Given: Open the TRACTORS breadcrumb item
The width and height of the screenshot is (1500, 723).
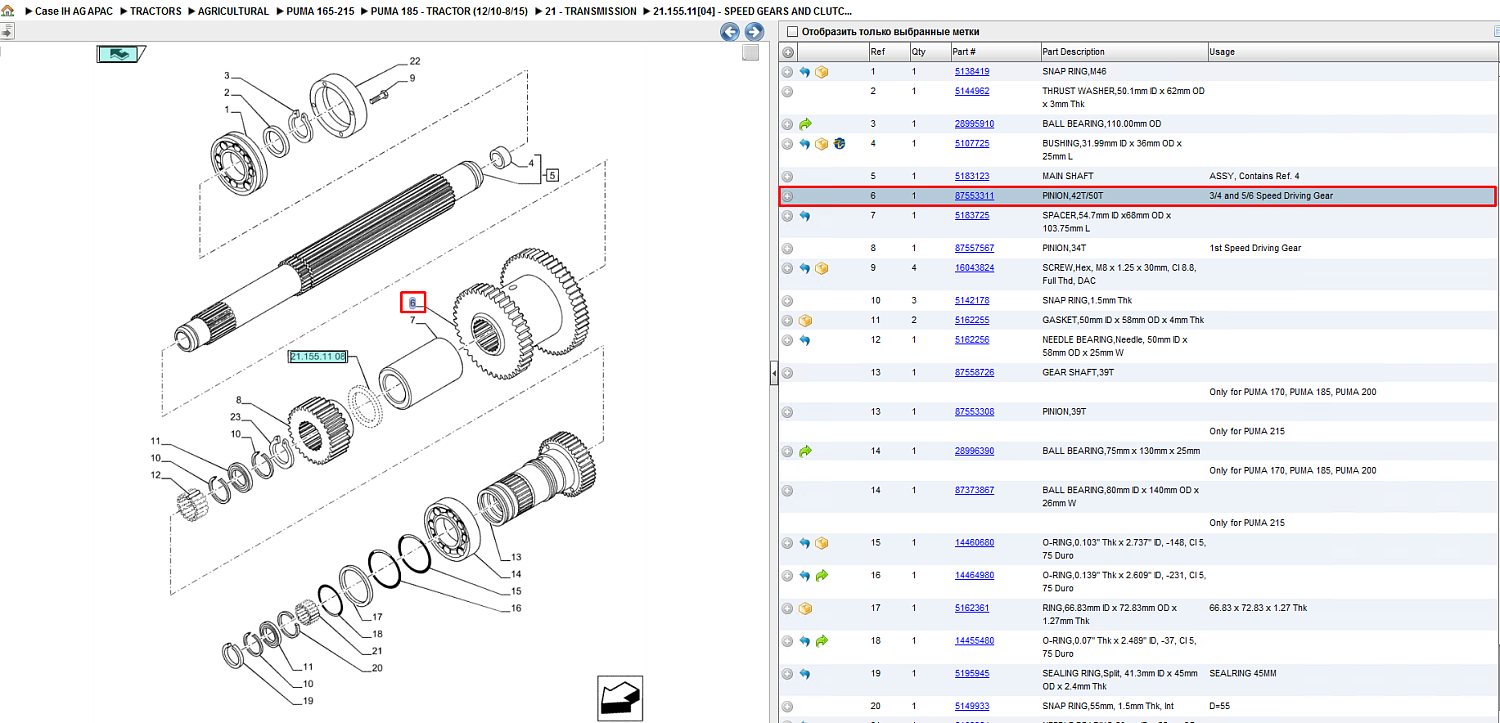Looking at the screenshot, I should coord(156,11).
